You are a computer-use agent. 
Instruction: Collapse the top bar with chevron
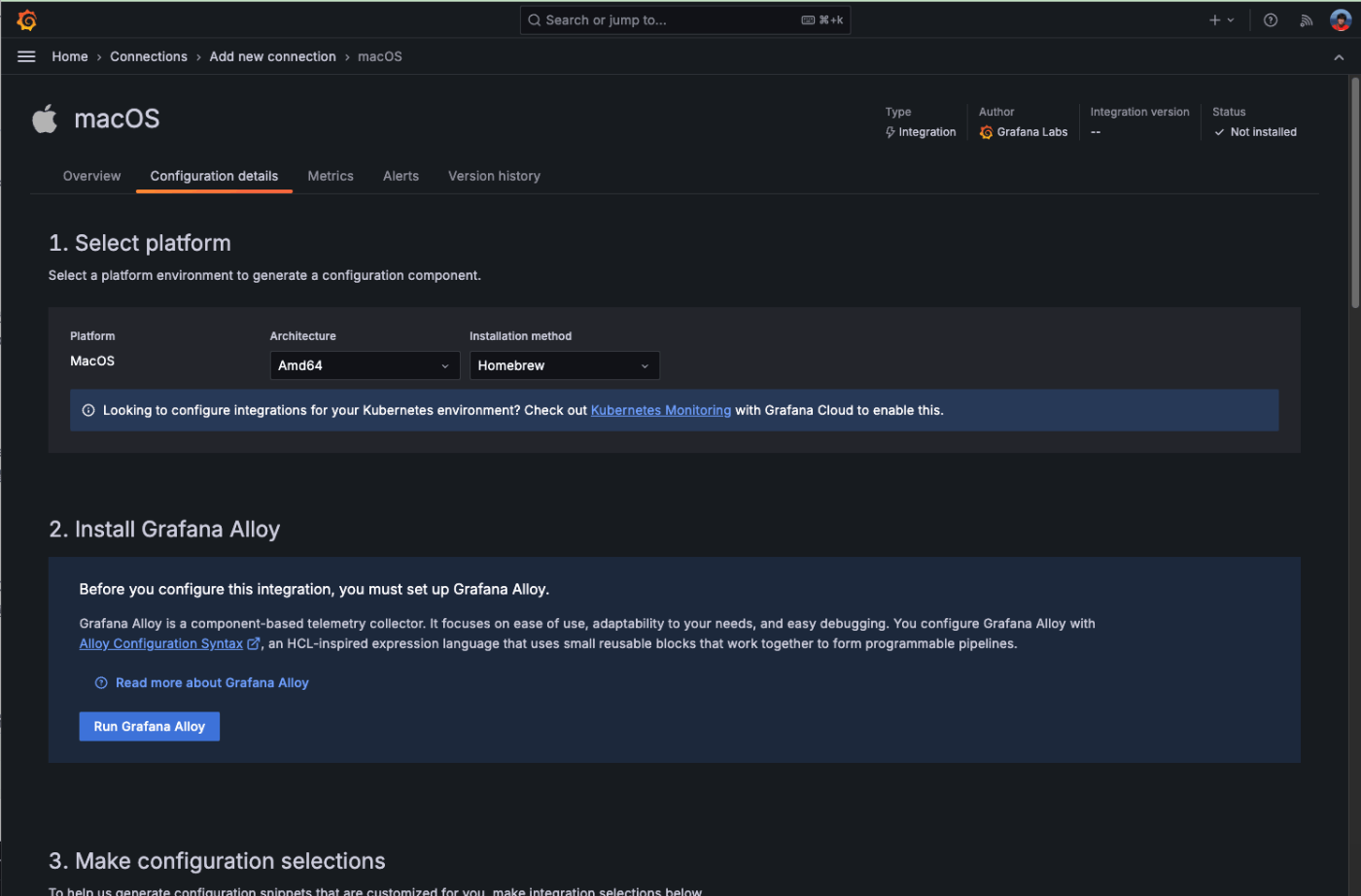pos(1339,57)
